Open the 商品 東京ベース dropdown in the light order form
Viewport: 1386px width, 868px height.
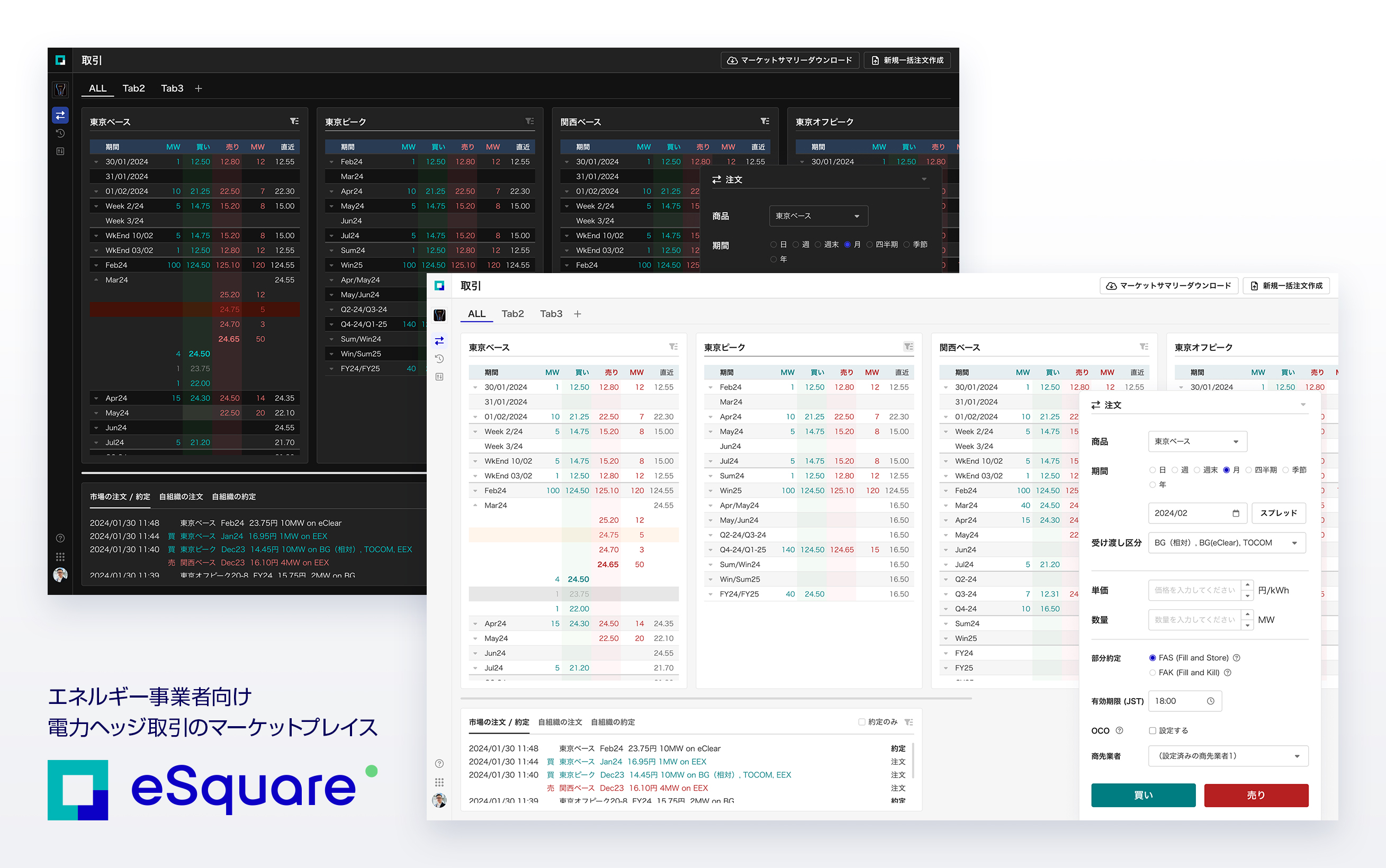pyautogui.click(x=1197, y=441)
